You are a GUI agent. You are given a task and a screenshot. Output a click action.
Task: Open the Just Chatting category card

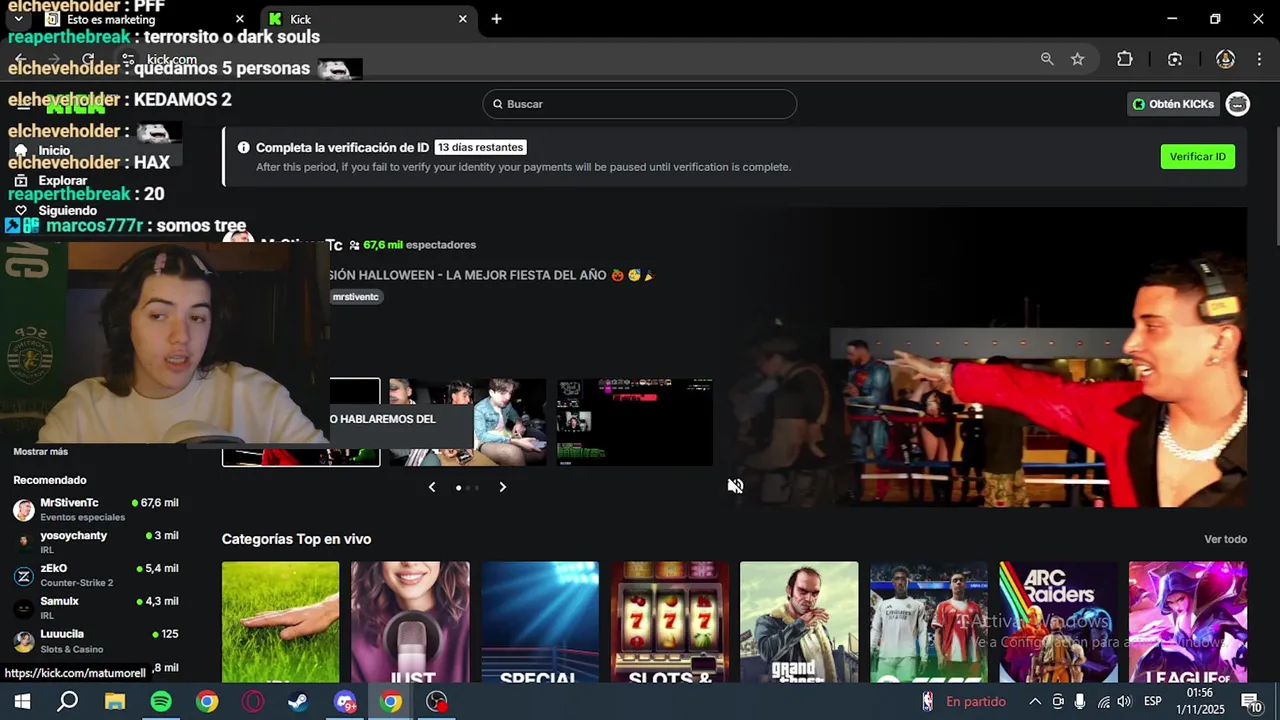point(410,622)
